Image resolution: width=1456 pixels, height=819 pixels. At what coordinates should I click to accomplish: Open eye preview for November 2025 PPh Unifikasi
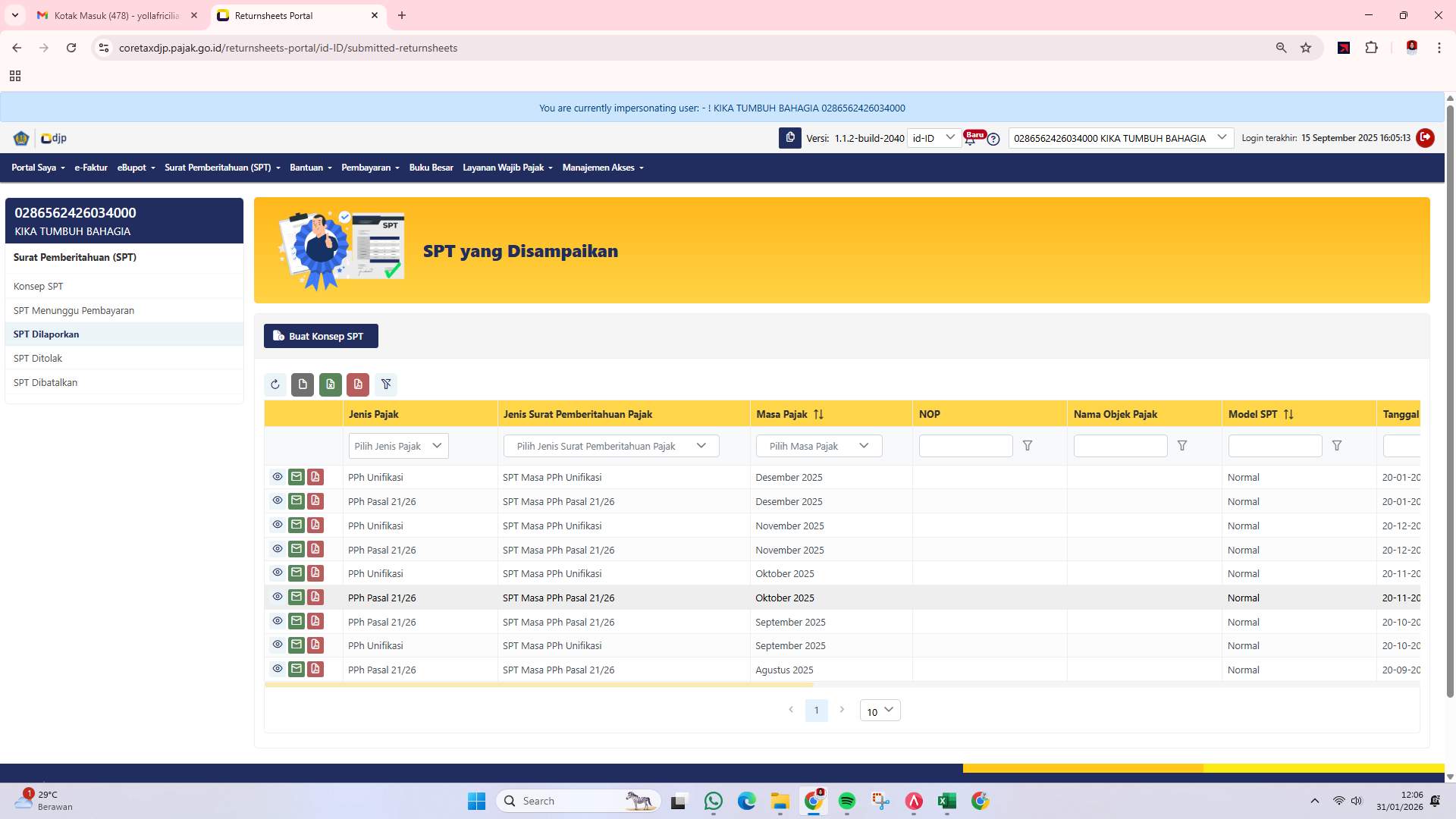[277, 524]
